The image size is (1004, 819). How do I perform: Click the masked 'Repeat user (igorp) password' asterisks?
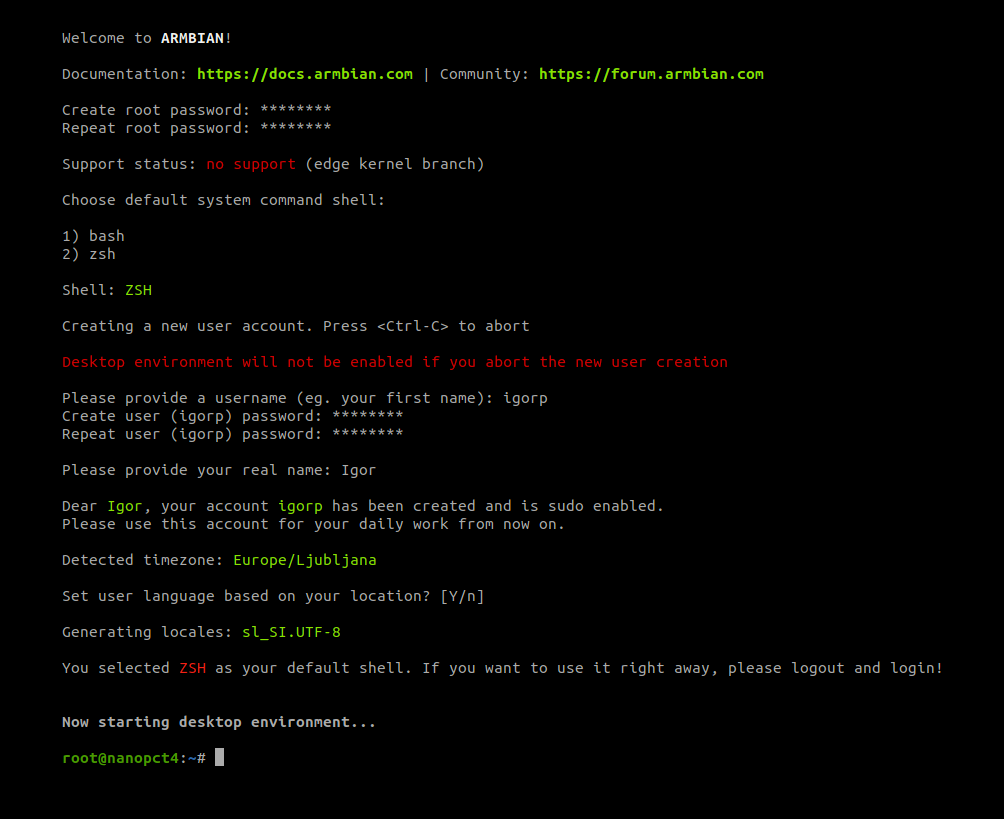pos(368,434)
